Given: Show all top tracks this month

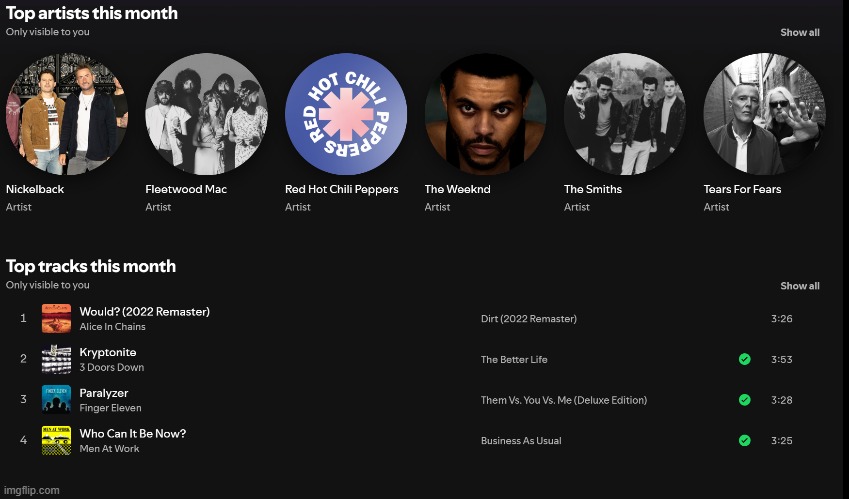Looking at the screenshot, I should click(x=799, y=286).
